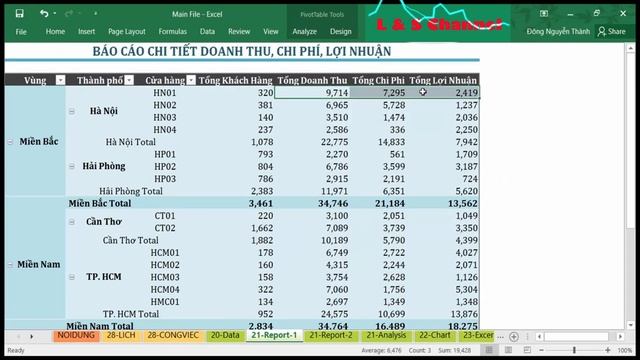
Task: Click the Redo arrow icon
Action: point(69,14)
